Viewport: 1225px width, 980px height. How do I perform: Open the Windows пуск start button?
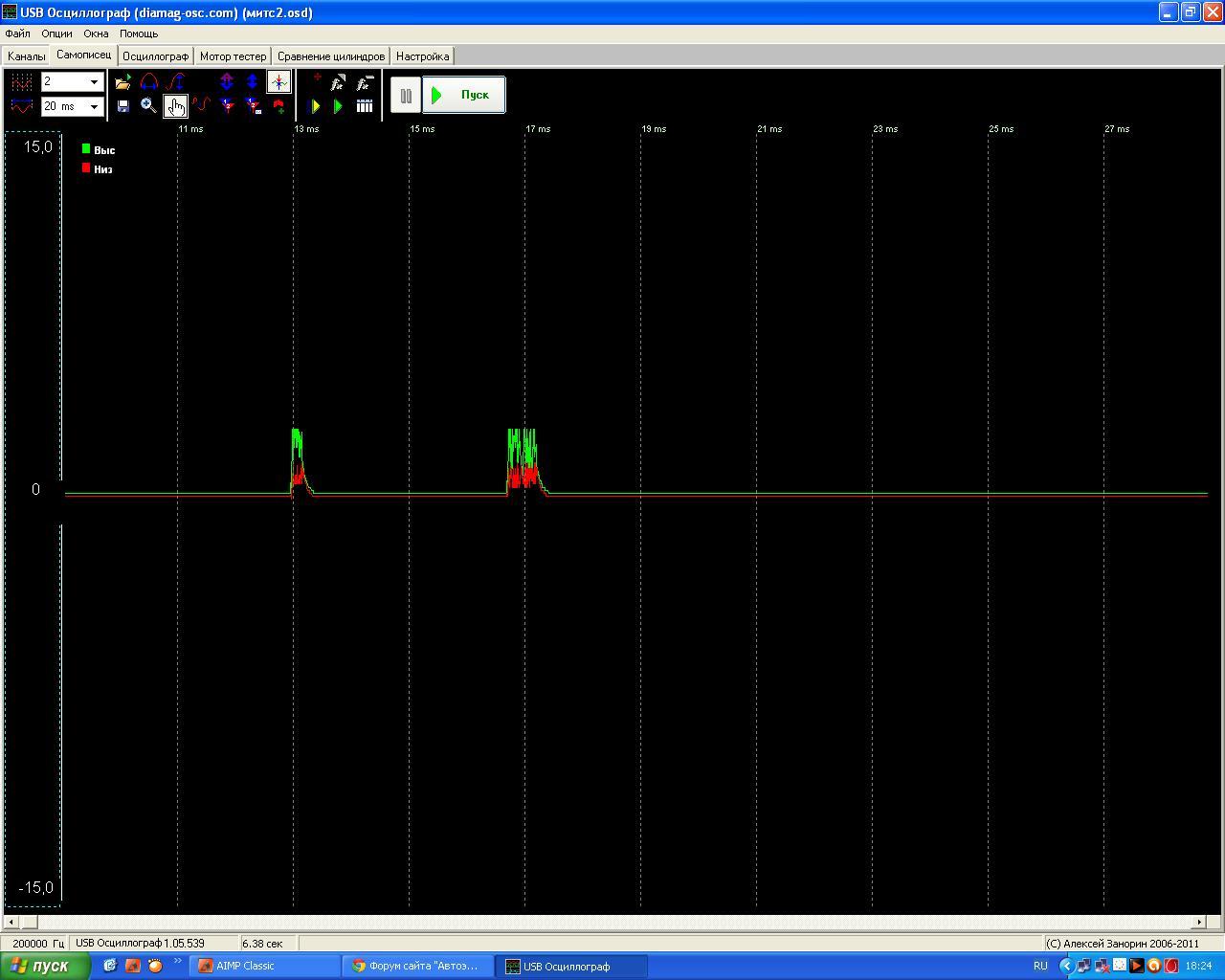pos(46,966)
